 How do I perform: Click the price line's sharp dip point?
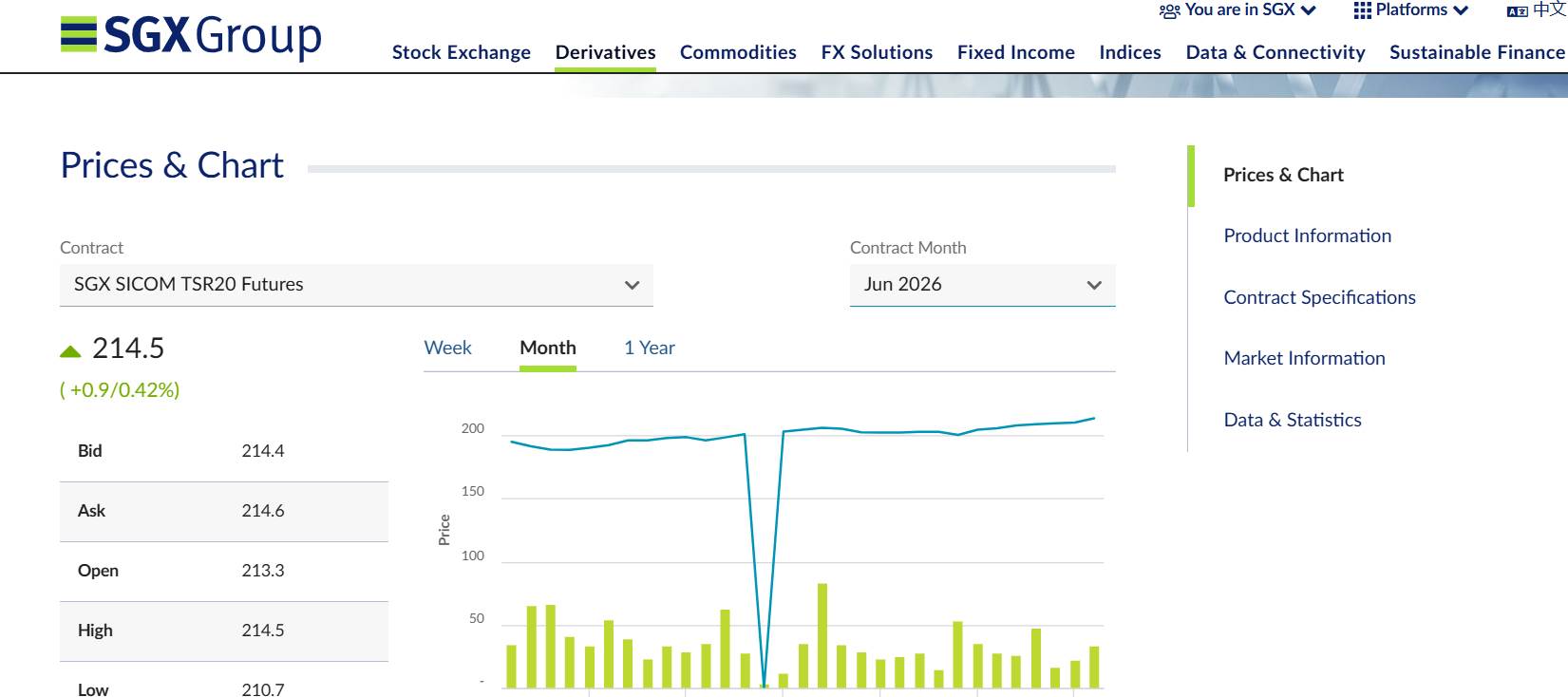pyautogui.click(x=765, y=683)
